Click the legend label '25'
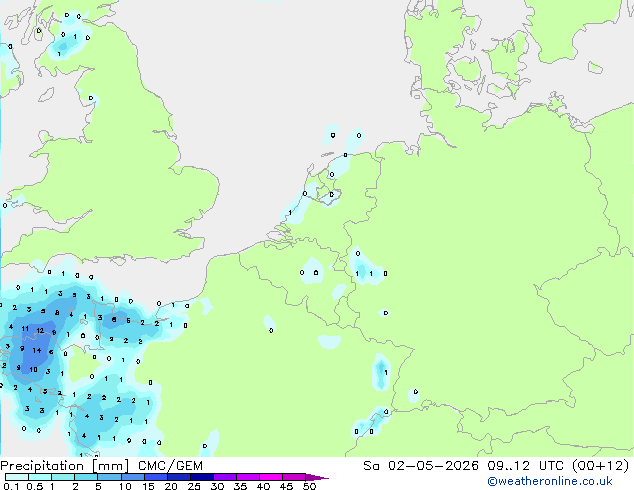This screenshot has width=634, height=490. point(194,486)
